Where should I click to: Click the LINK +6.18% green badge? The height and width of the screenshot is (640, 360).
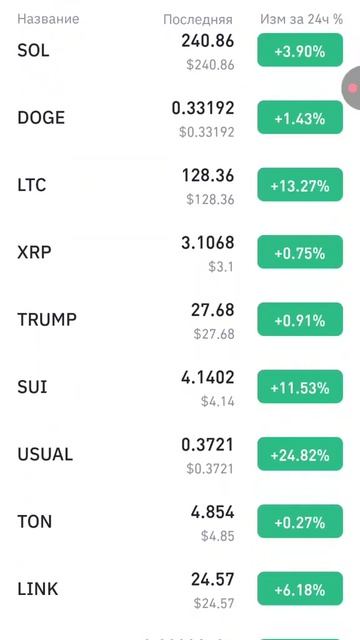(300, 589)
